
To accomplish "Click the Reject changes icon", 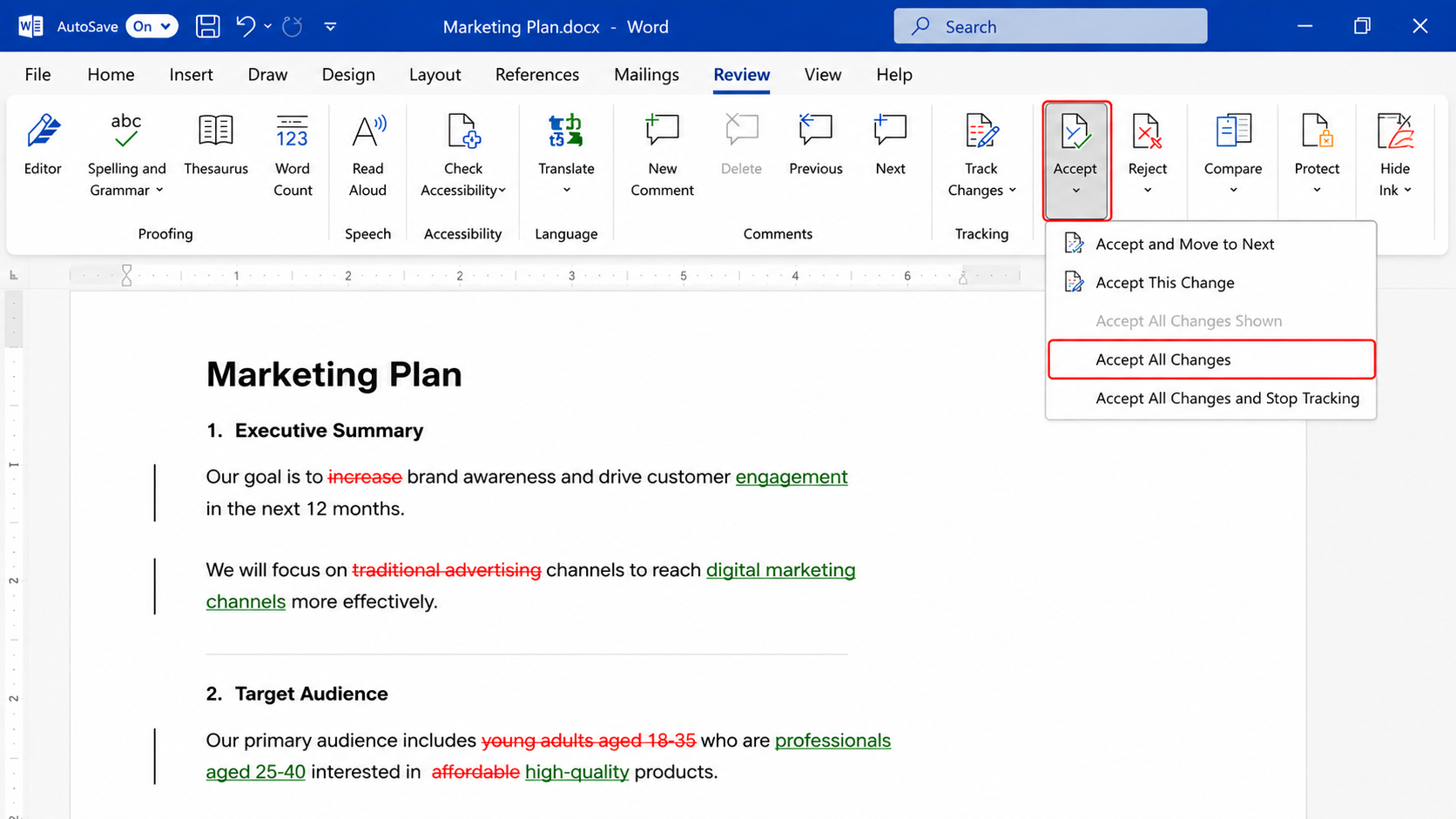I will 1147,131.
